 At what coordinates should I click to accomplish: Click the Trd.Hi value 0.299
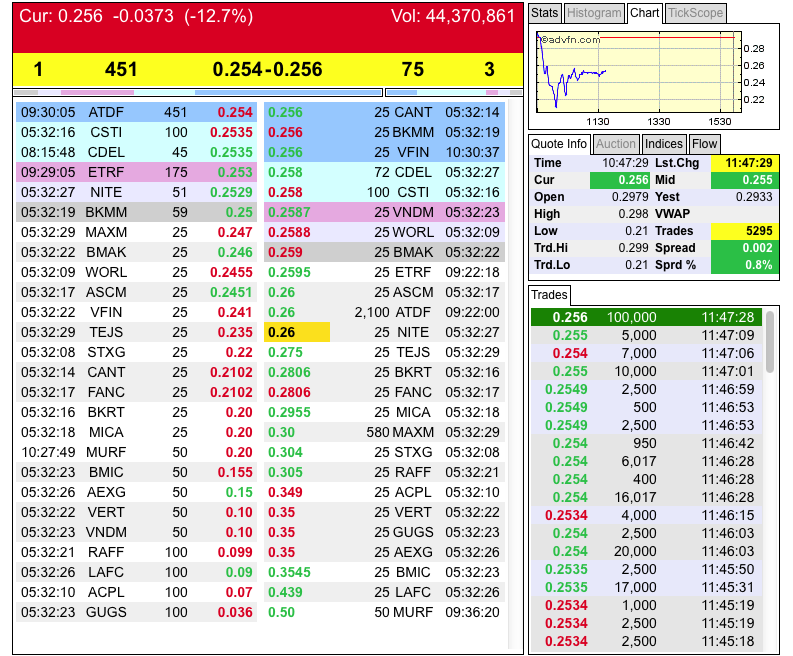(633, 248)
